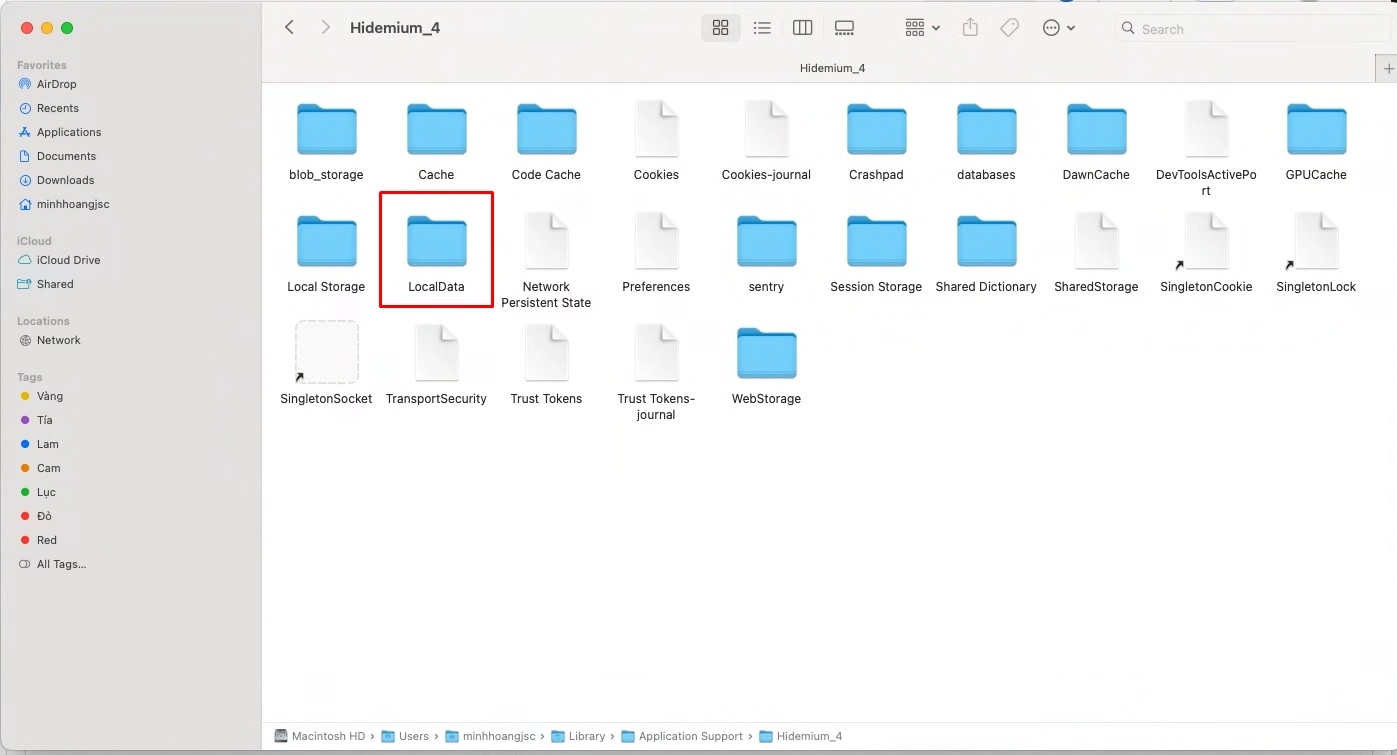Image resolution: width=1397 pixels, height=755 pixels.
Task: Switch to gallery view
Action: (844, 28)
